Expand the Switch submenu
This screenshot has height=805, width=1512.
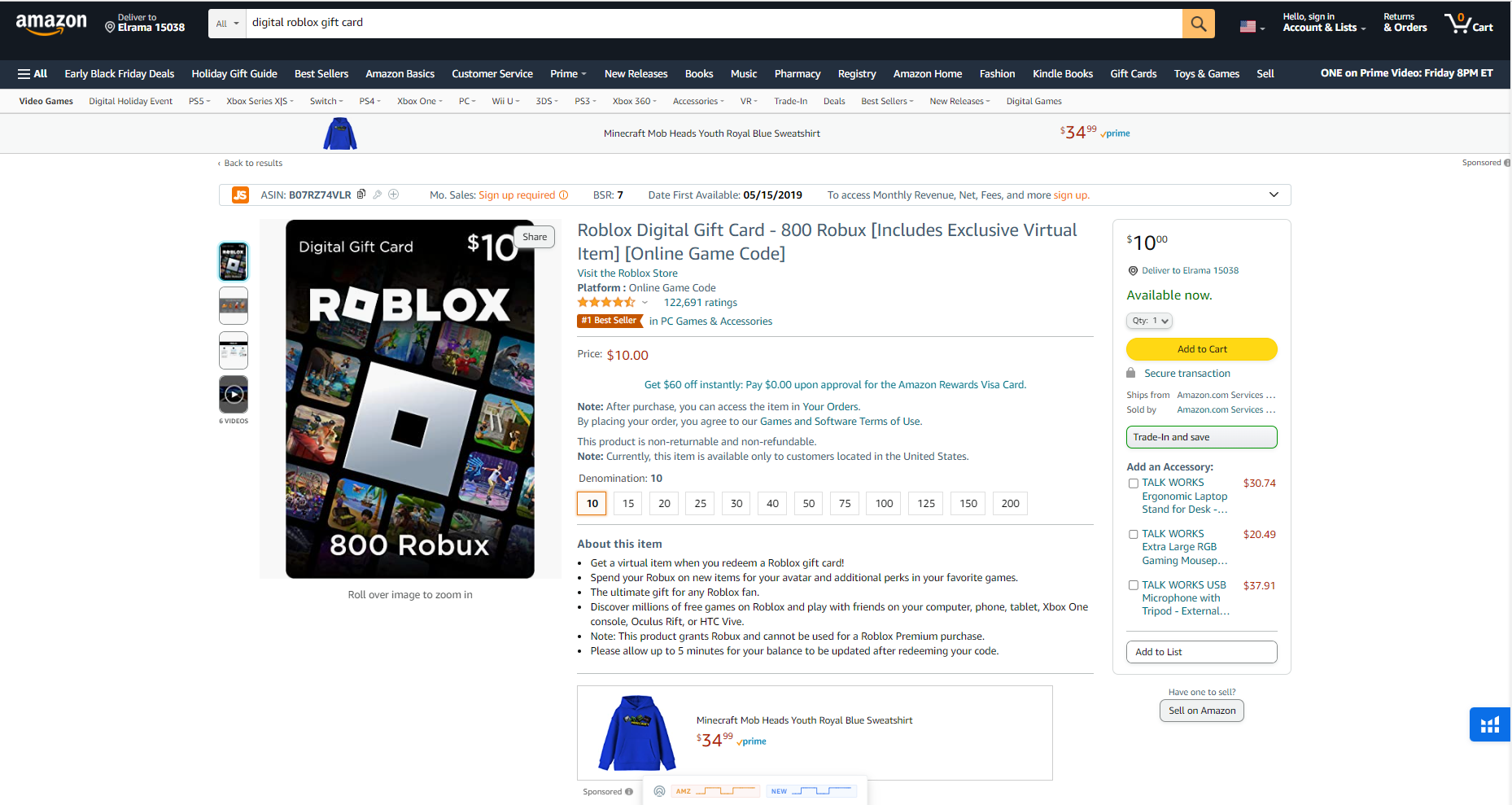326,101
